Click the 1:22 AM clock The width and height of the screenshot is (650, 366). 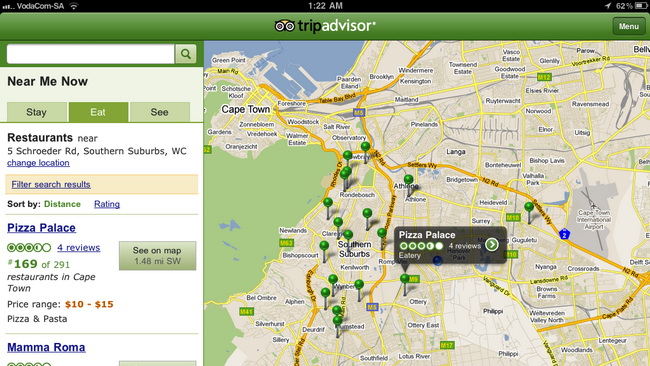point(325,6)
